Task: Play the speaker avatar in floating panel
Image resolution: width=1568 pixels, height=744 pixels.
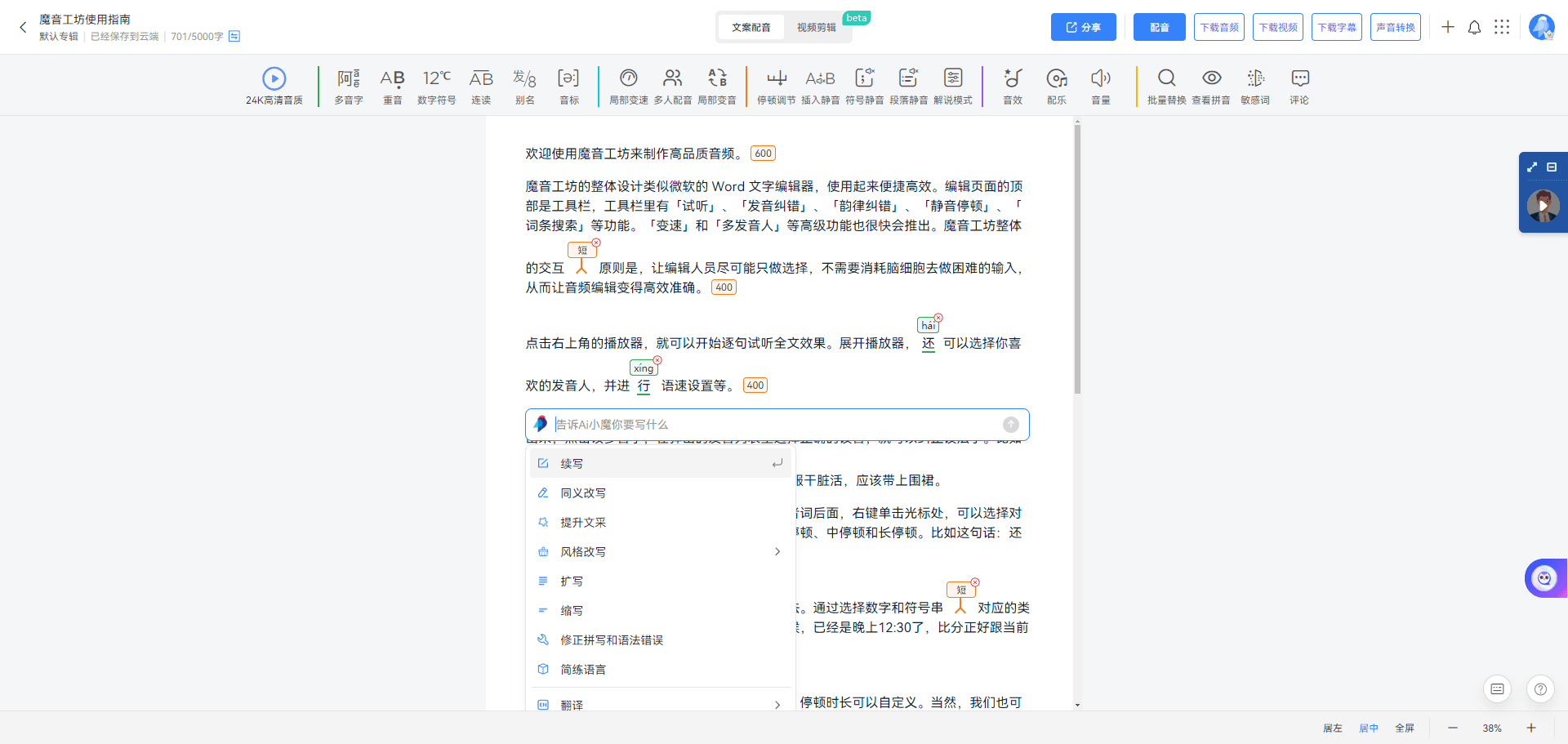Action: 1543,206
